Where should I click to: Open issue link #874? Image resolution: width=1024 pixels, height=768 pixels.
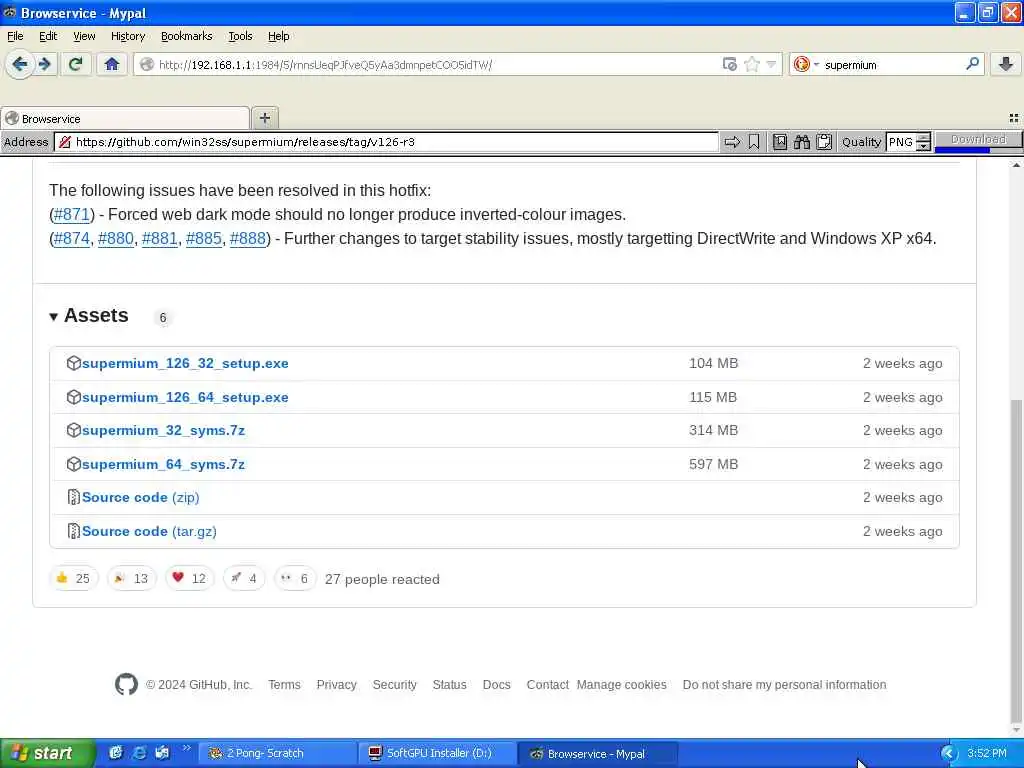pos(71,238)
